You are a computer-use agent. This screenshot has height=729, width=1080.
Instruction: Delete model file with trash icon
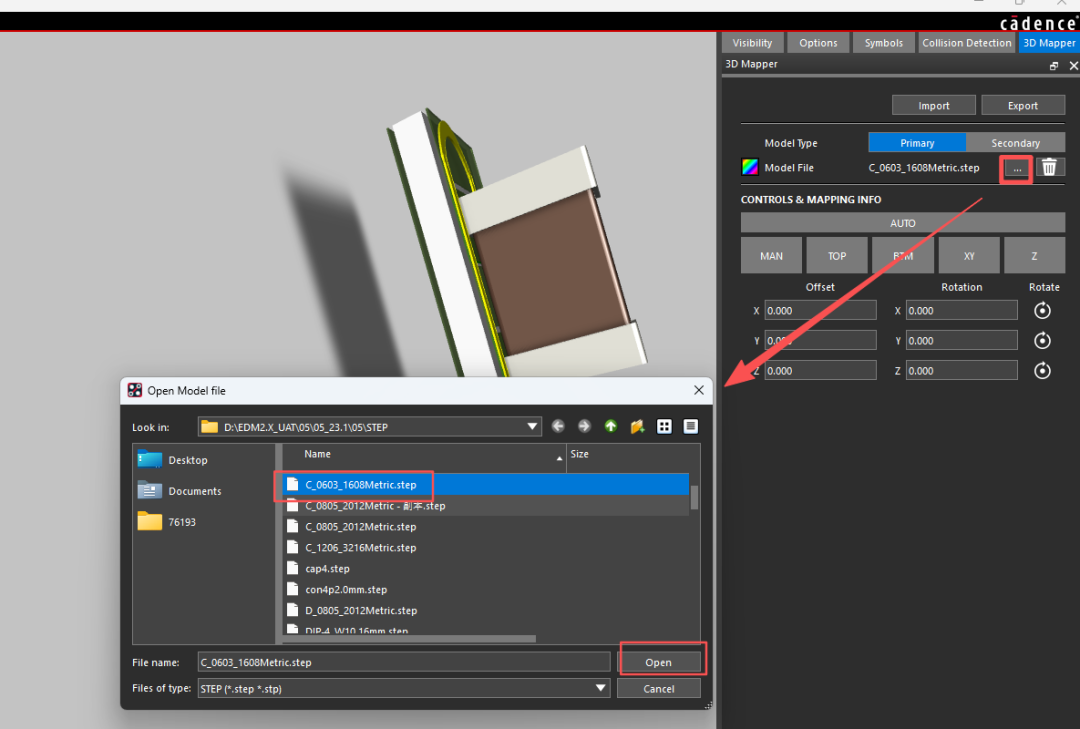click(1049, 168)
